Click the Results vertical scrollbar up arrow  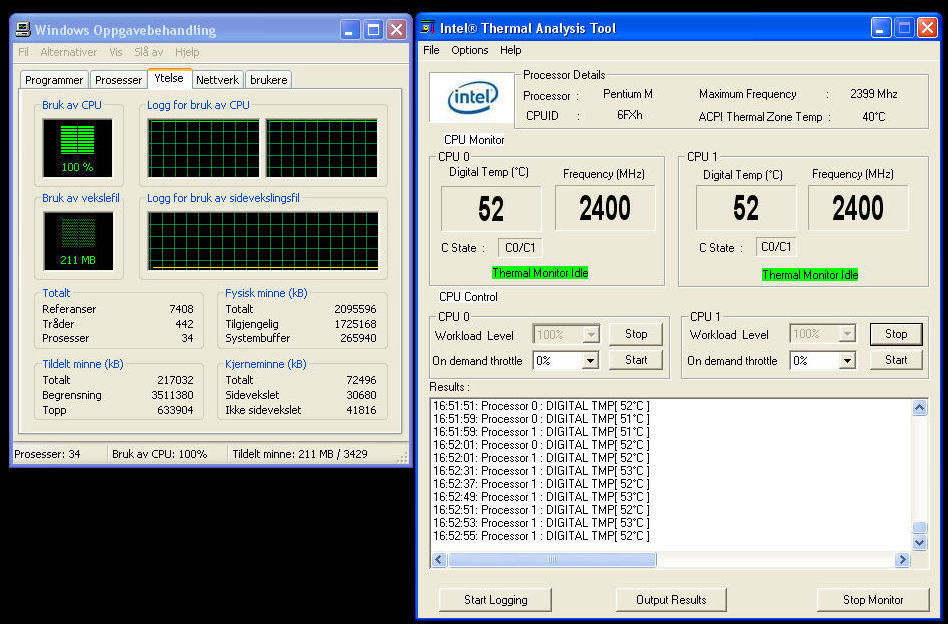[919, 408]
